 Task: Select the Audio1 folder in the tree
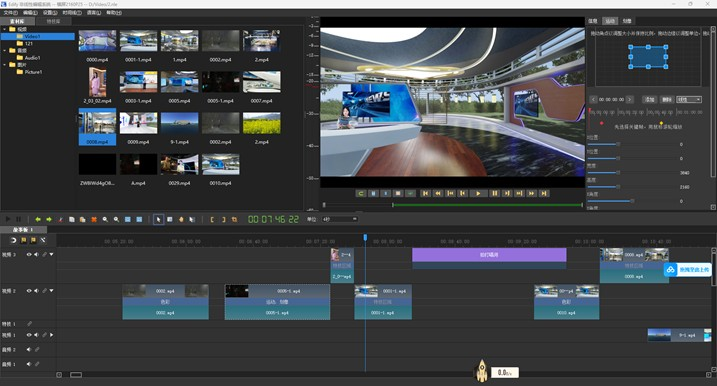(32, 58)
